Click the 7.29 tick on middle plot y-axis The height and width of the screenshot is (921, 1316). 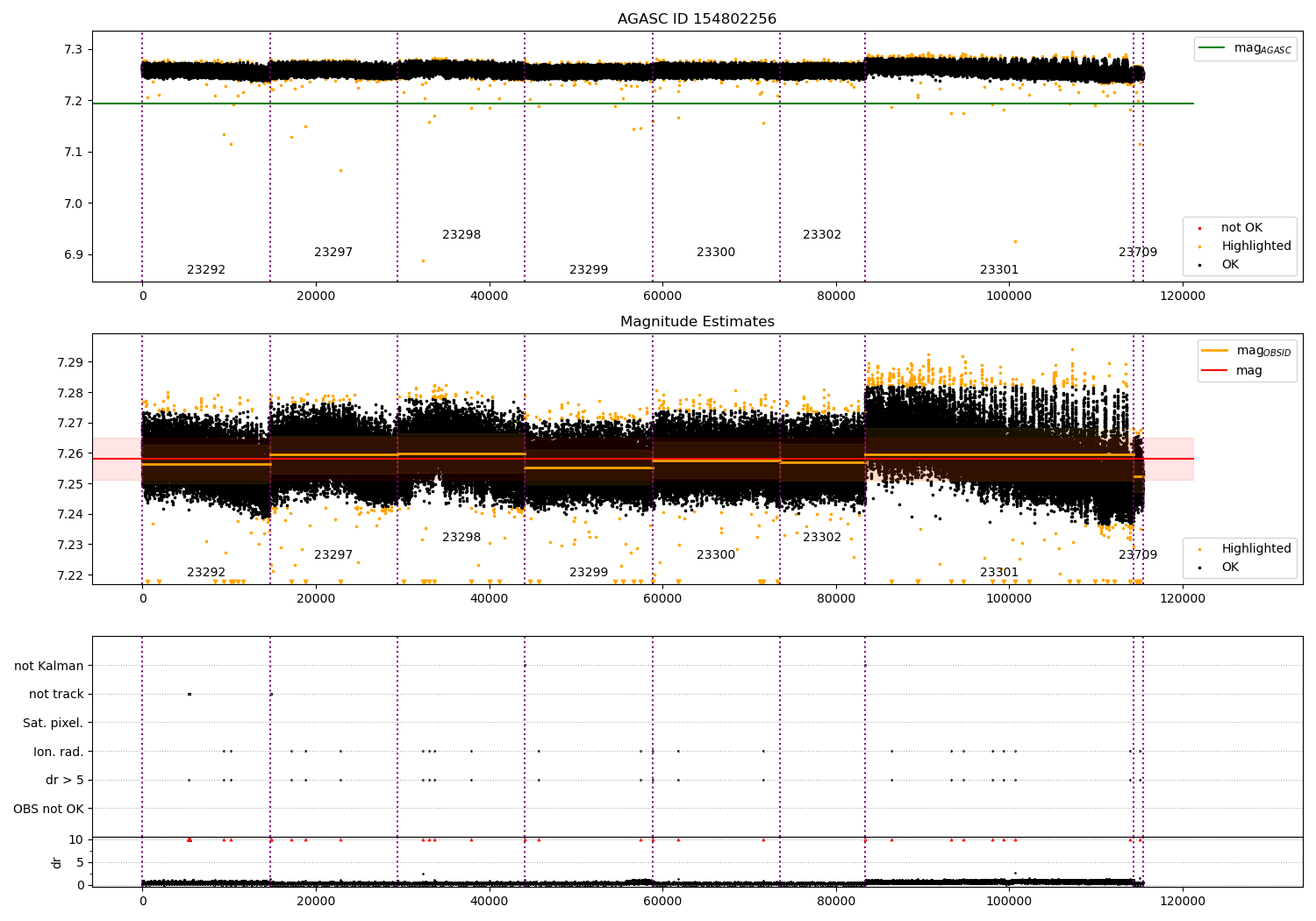[70, 363]
